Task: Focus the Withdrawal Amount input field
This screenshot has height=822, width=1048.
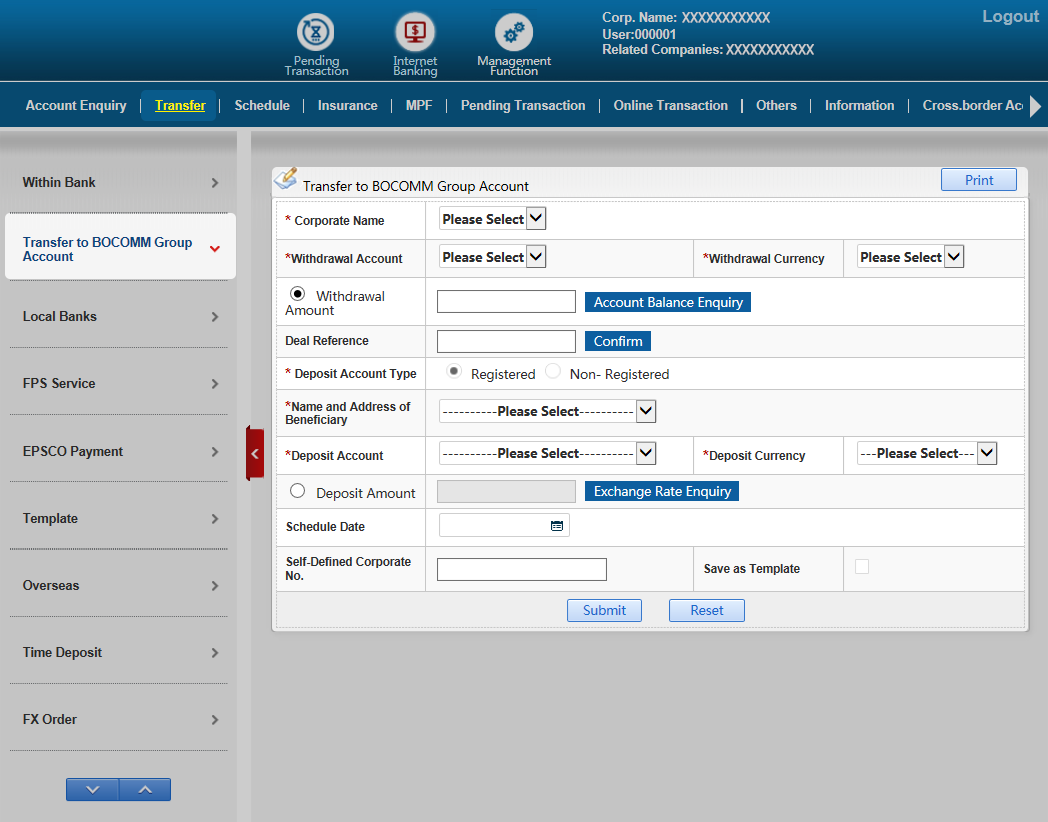Action: [x=506, y=301]
